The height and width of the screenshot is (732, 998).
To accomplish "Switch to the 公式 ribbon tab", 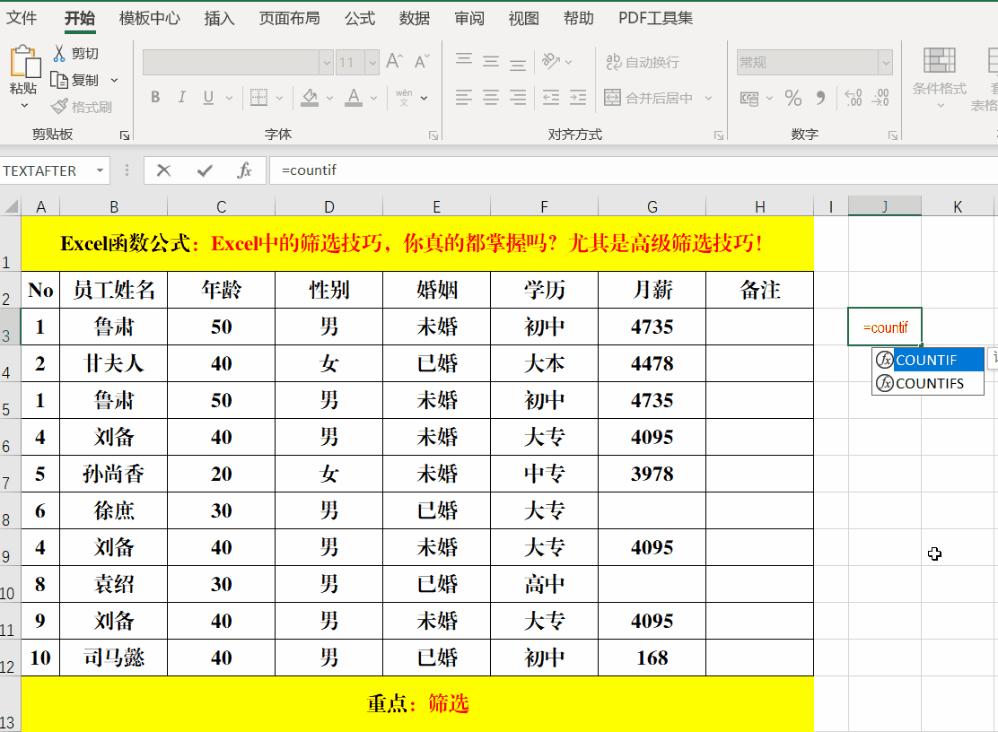I will pyautogui.click(x=358, y=17).
